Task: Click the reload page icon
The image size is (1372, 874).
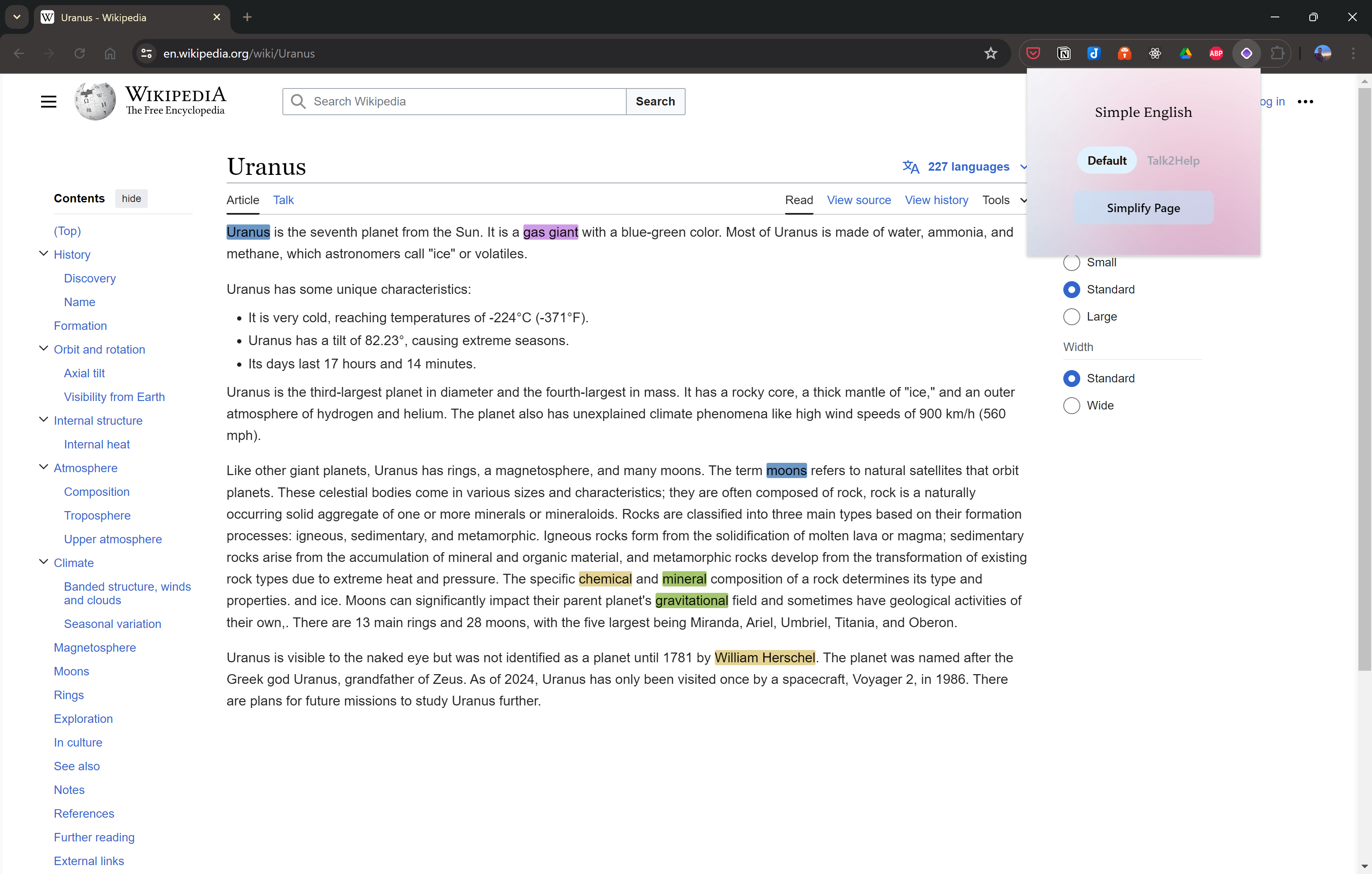Action: pyautogui.click(x=80, y=53)
